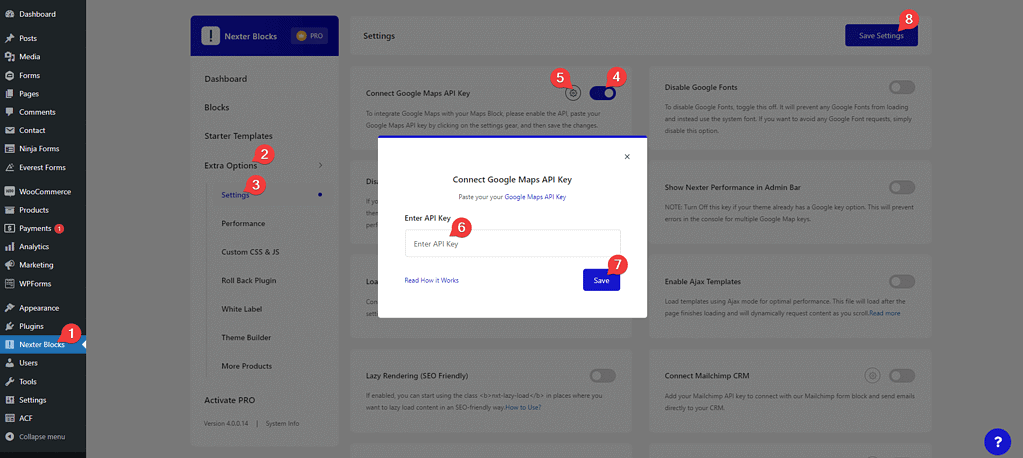Toggle Enable Ajax Templates switch

(902, 281)
